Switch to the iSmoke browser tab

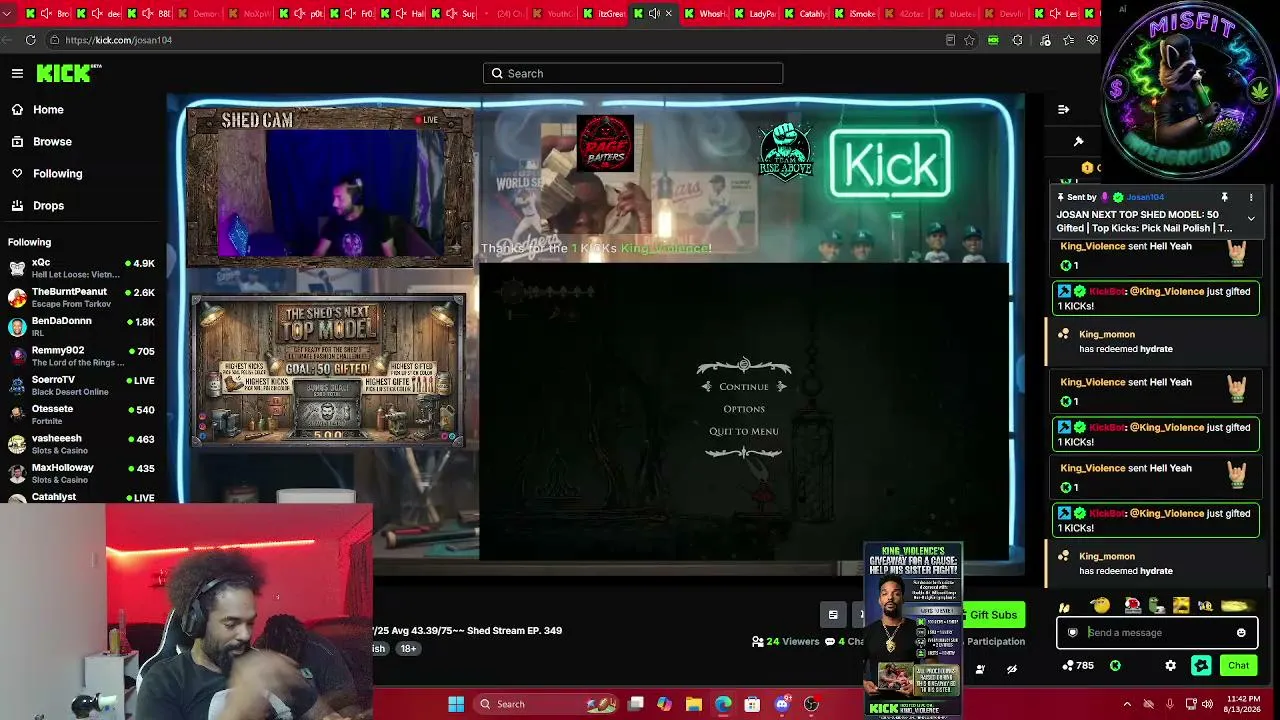pyautogui.click(x=854, y=14)
